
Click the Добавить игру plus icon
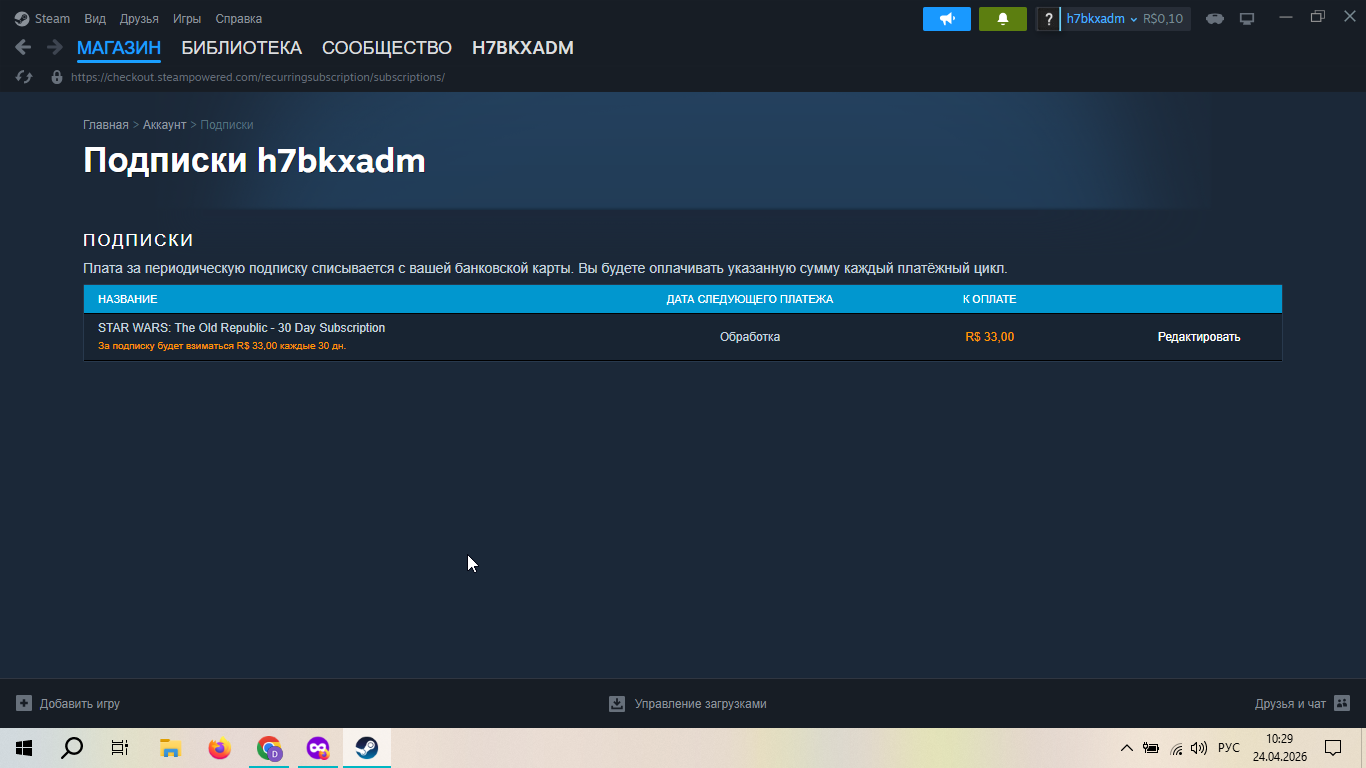24,704
